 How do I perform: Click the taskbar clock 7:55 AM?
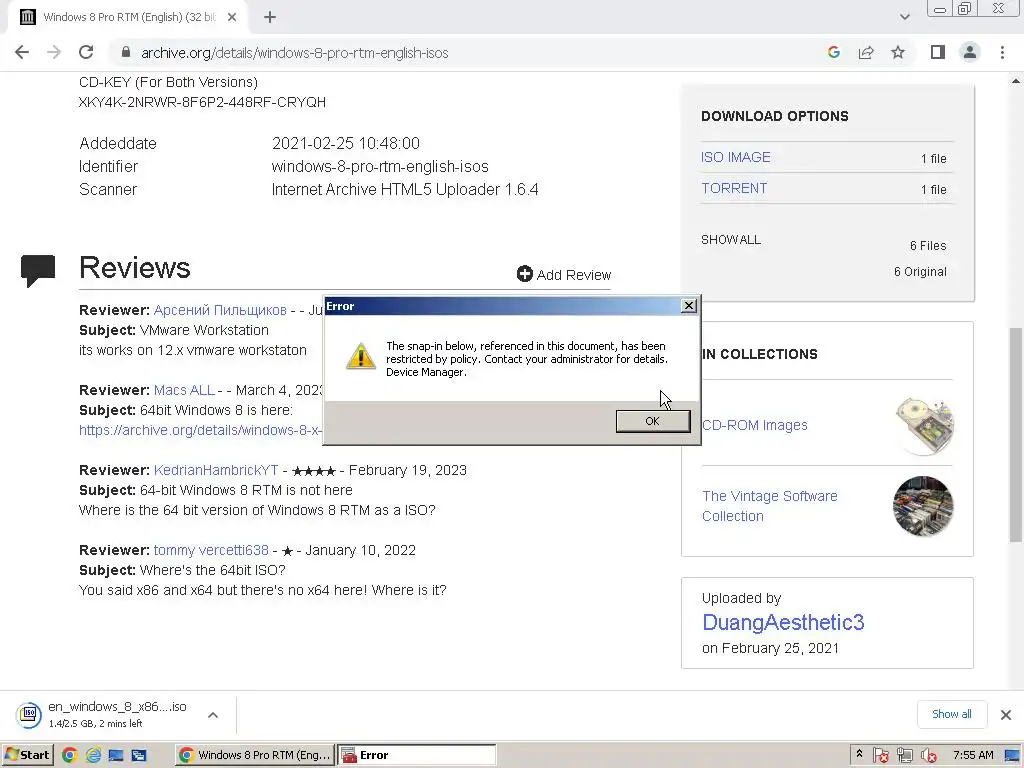973,755
